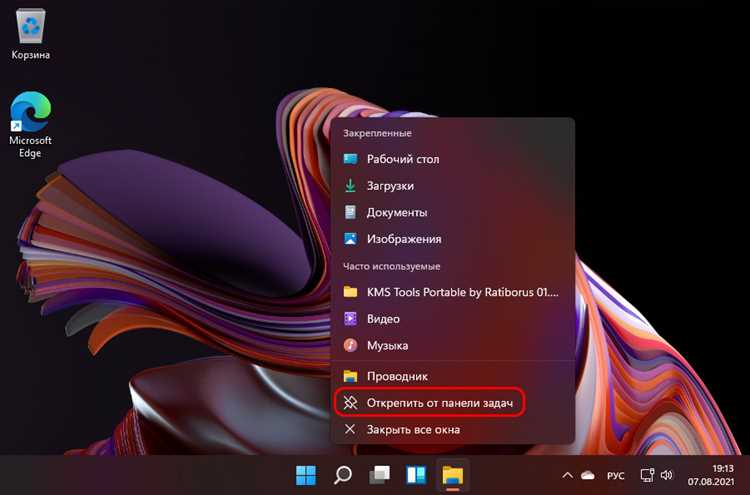Open the Widgets icon on taskbar
The image size is (750, 495).
point(416,475)
